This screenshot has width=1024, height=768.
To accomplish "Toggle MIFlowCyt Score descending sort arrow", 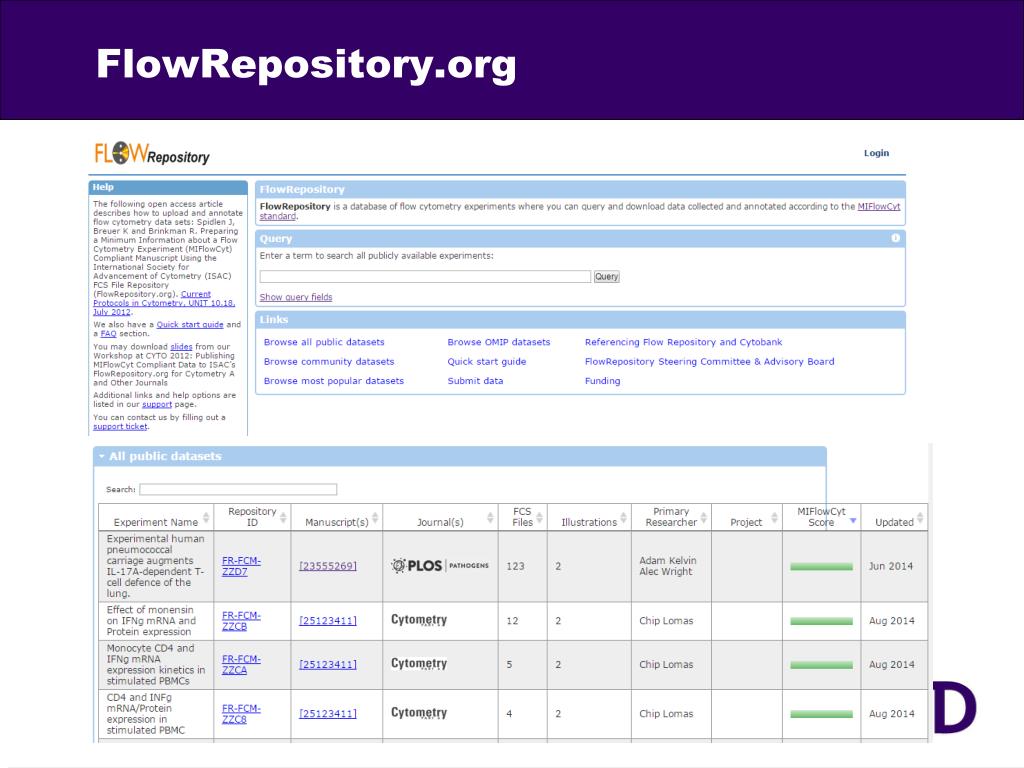I will 853,520.
